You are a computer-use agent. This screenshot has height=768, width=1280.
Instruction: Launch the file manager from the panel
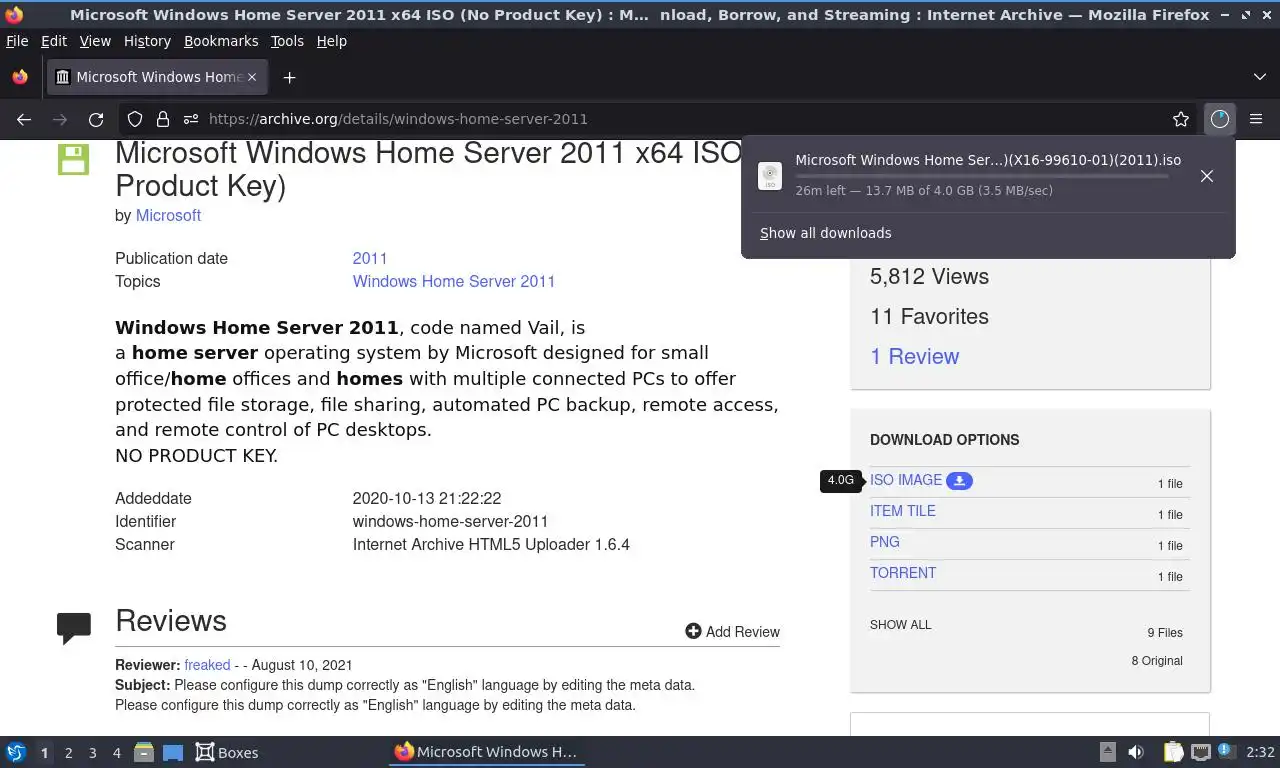click(143, 752)
